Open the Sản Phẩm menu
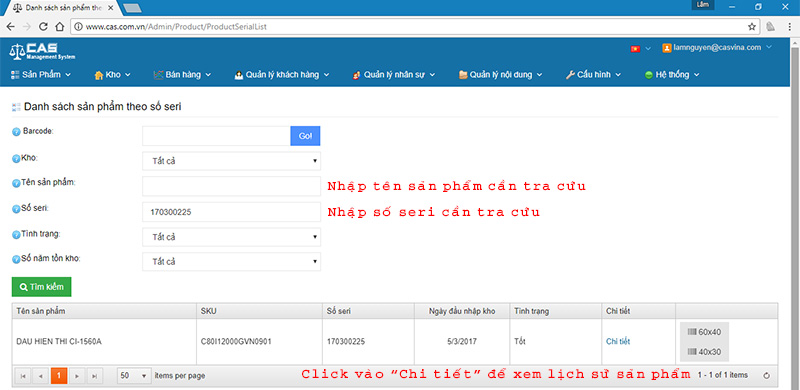 pos(41,75)
